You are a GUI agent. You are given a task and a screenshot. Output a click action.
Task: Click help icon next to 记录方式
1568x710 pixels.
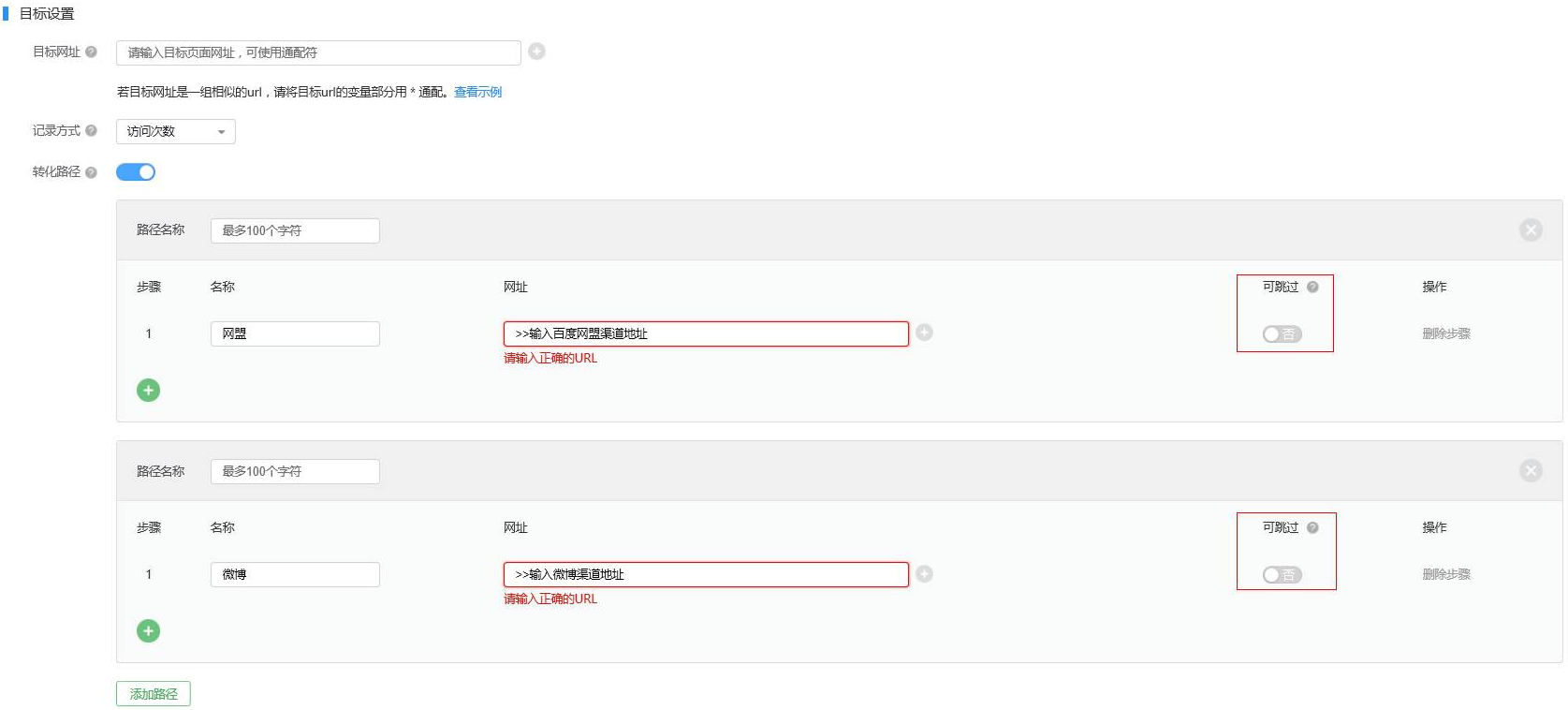point(91,131)
